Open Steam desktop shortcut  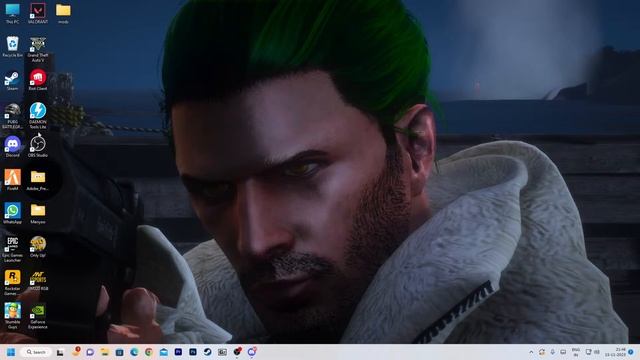click(x=12, y=80)
